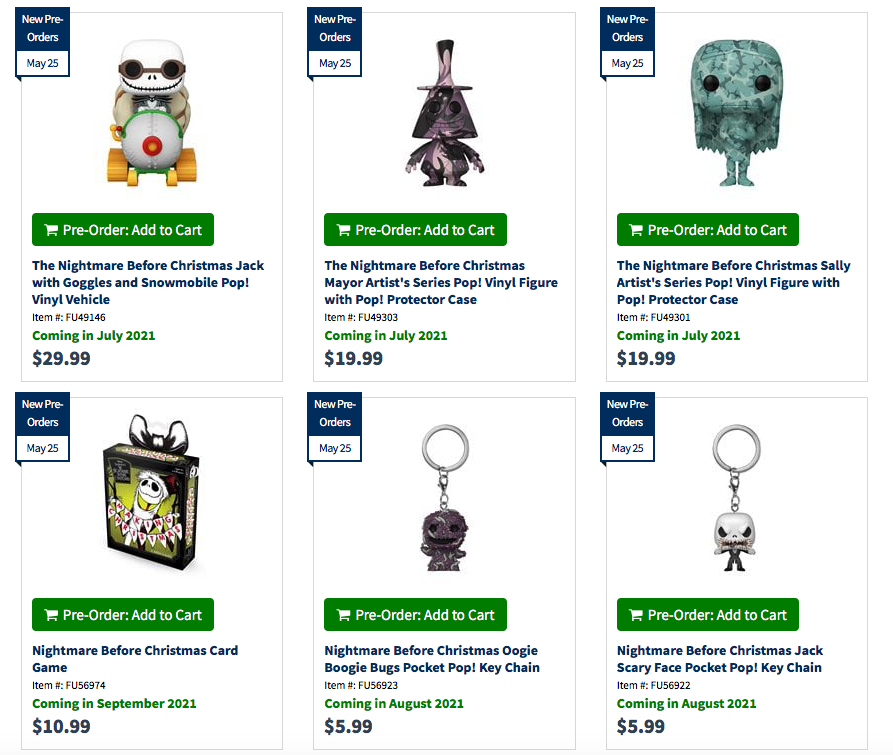The image size is (893, 755).
Task: Open Jack with Goggles and Snowmobile title link
Action: (148, 282)
